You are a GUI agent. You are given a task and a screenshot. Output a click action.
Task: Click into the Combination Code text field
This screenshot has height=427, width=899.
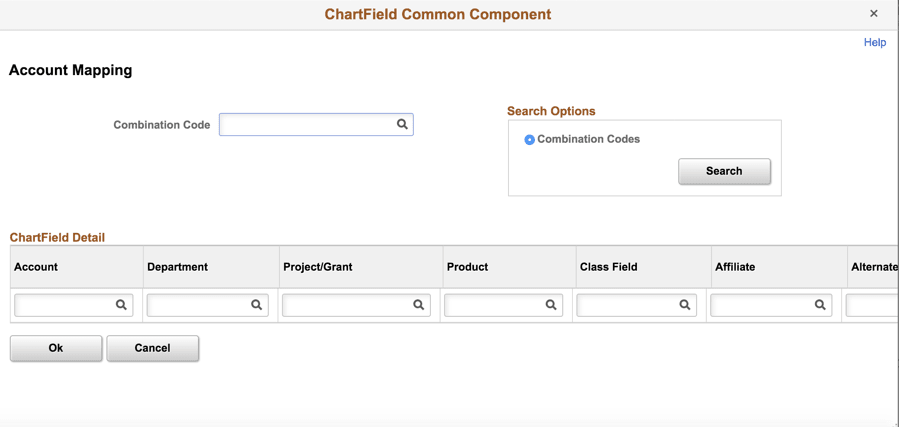[x=306, y=124]
